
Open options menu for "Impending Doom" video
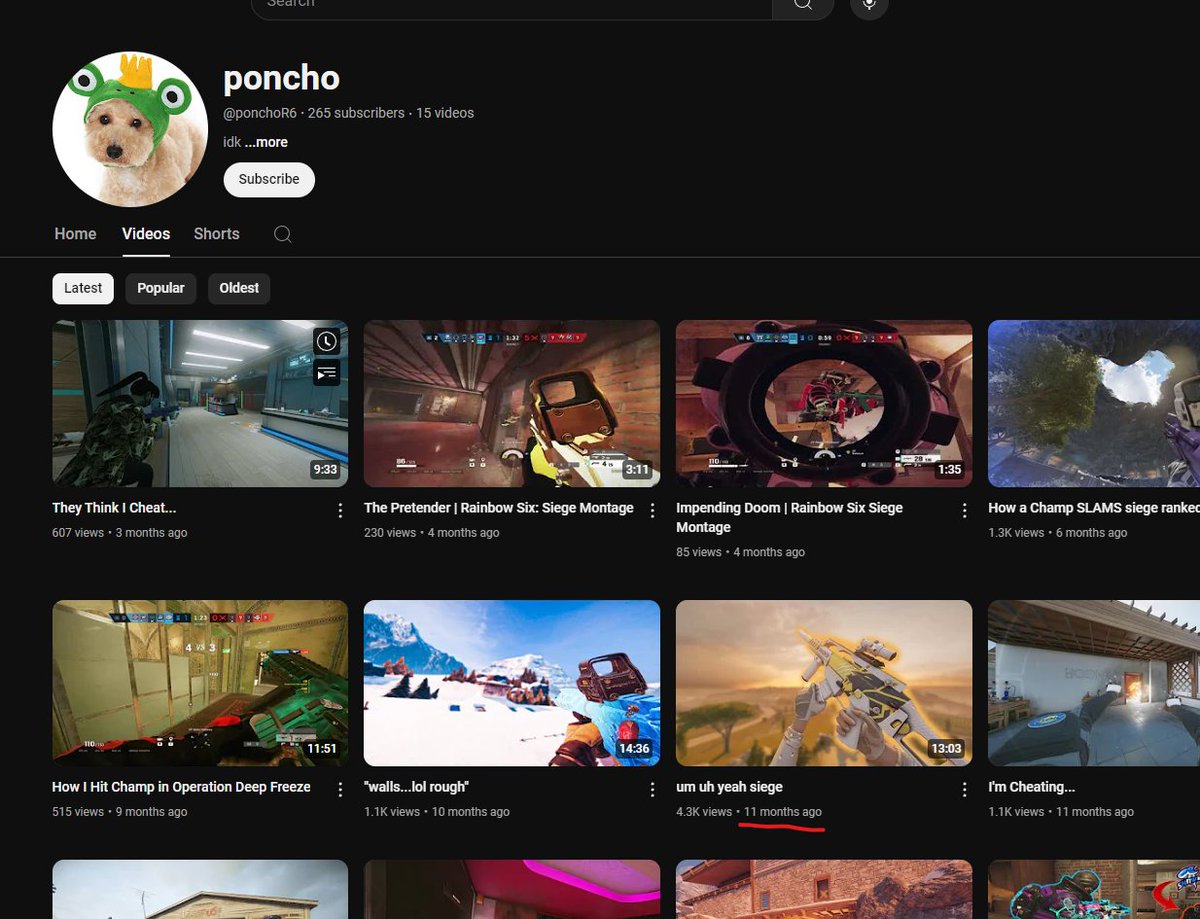[x=964, y=510]
